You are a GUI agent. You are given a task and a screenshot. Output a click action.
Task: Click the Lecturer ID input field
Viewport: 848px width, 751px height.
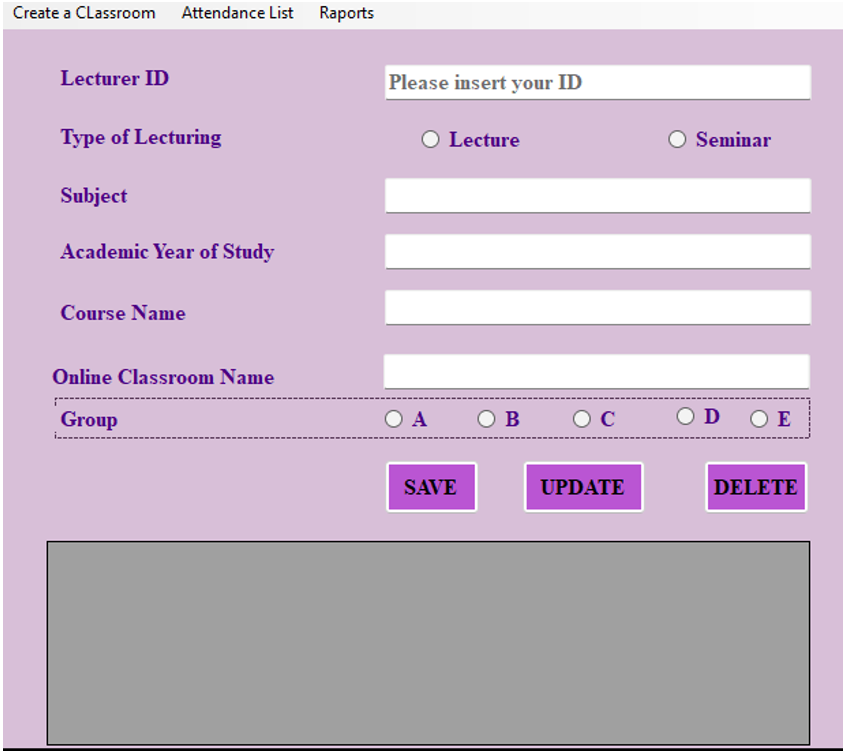(x=597, y=83)
